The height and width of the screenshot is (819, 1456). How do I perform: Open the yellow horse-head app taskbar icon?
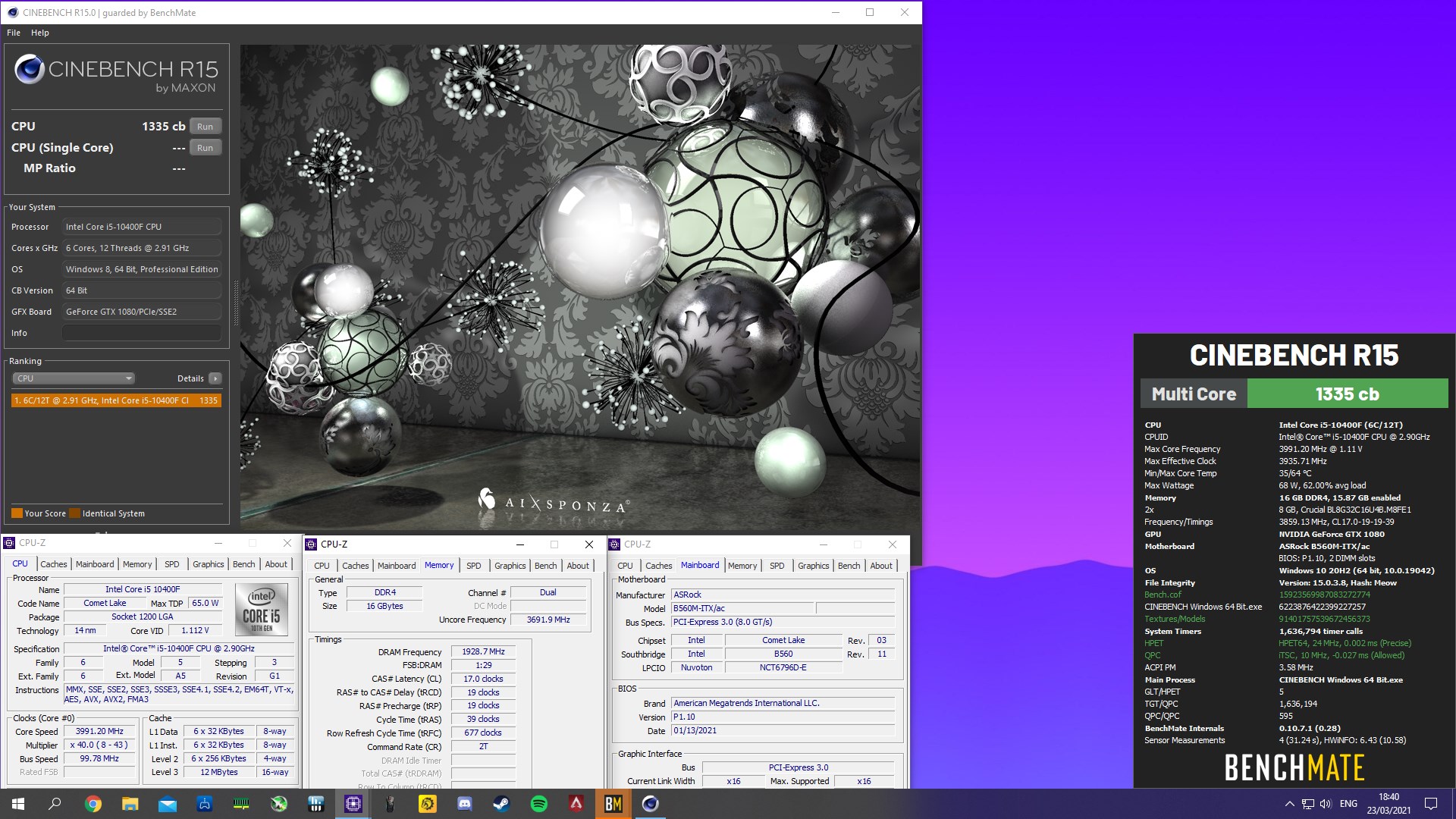[428, 804]
